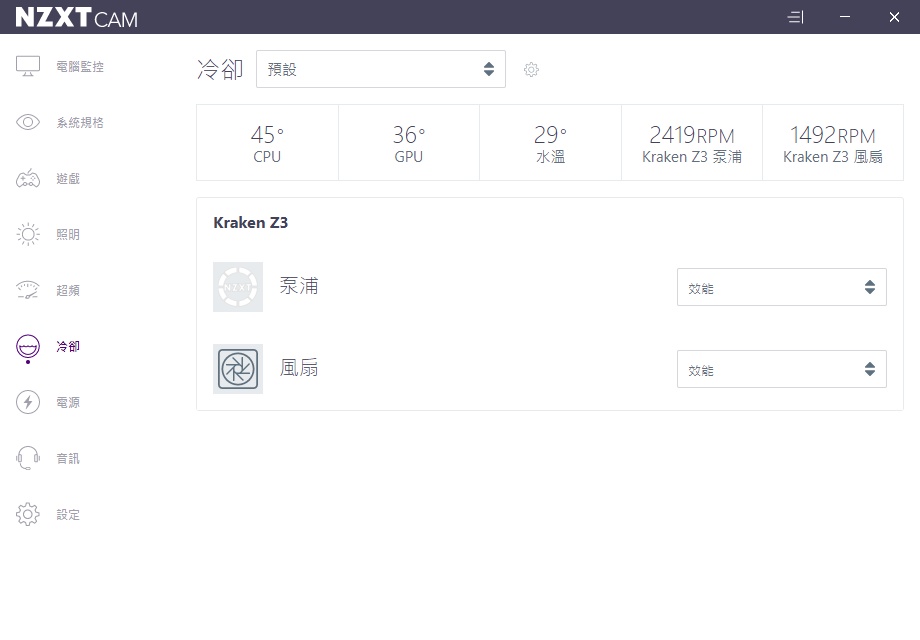The width and height of the screenshot is (920, 640).
Task: Click the NZXT pump icon
Action: 238,287
